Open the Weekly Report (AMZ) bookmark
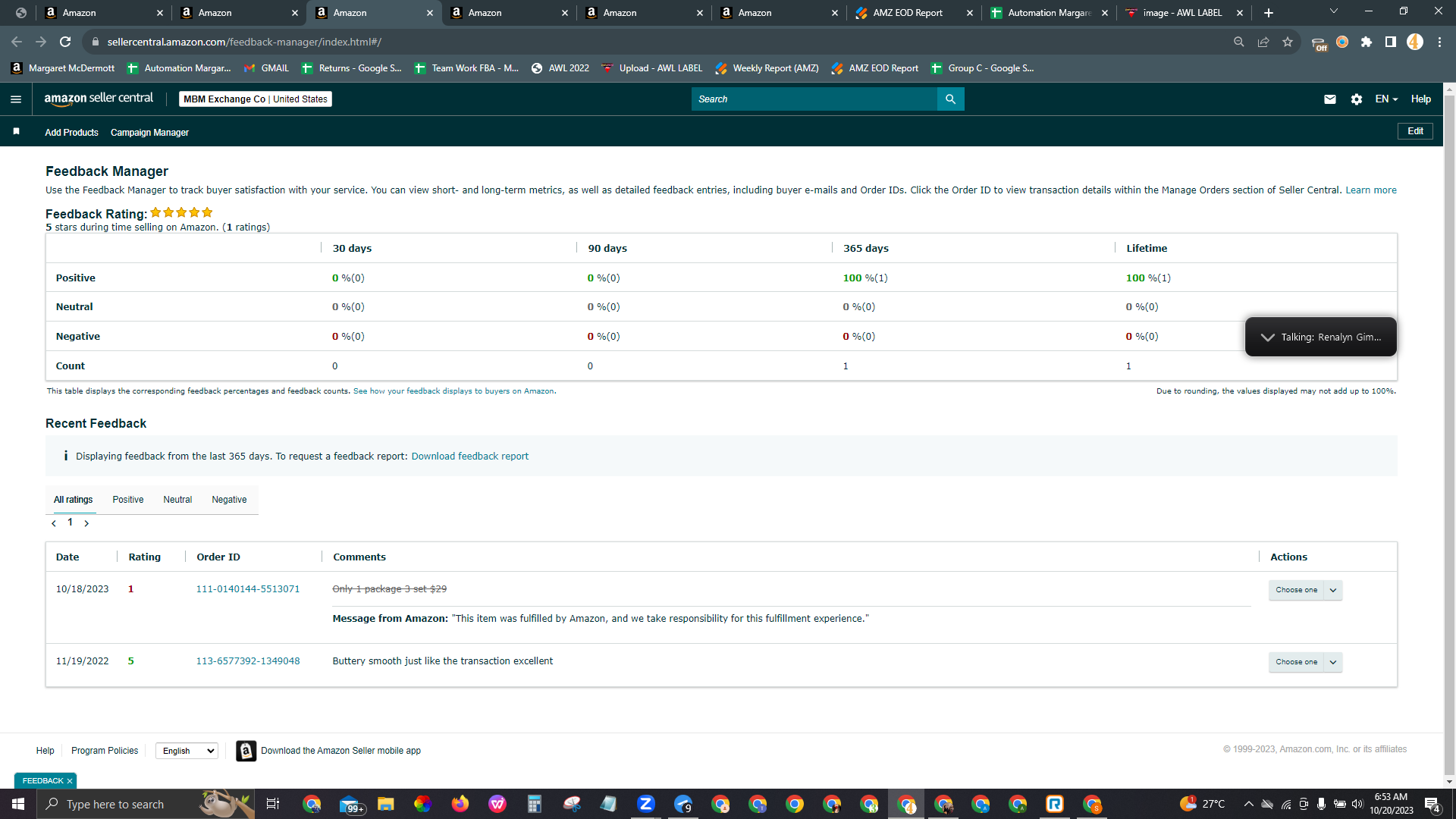This screenshot has height=819, width=1456. pos(767,68)
